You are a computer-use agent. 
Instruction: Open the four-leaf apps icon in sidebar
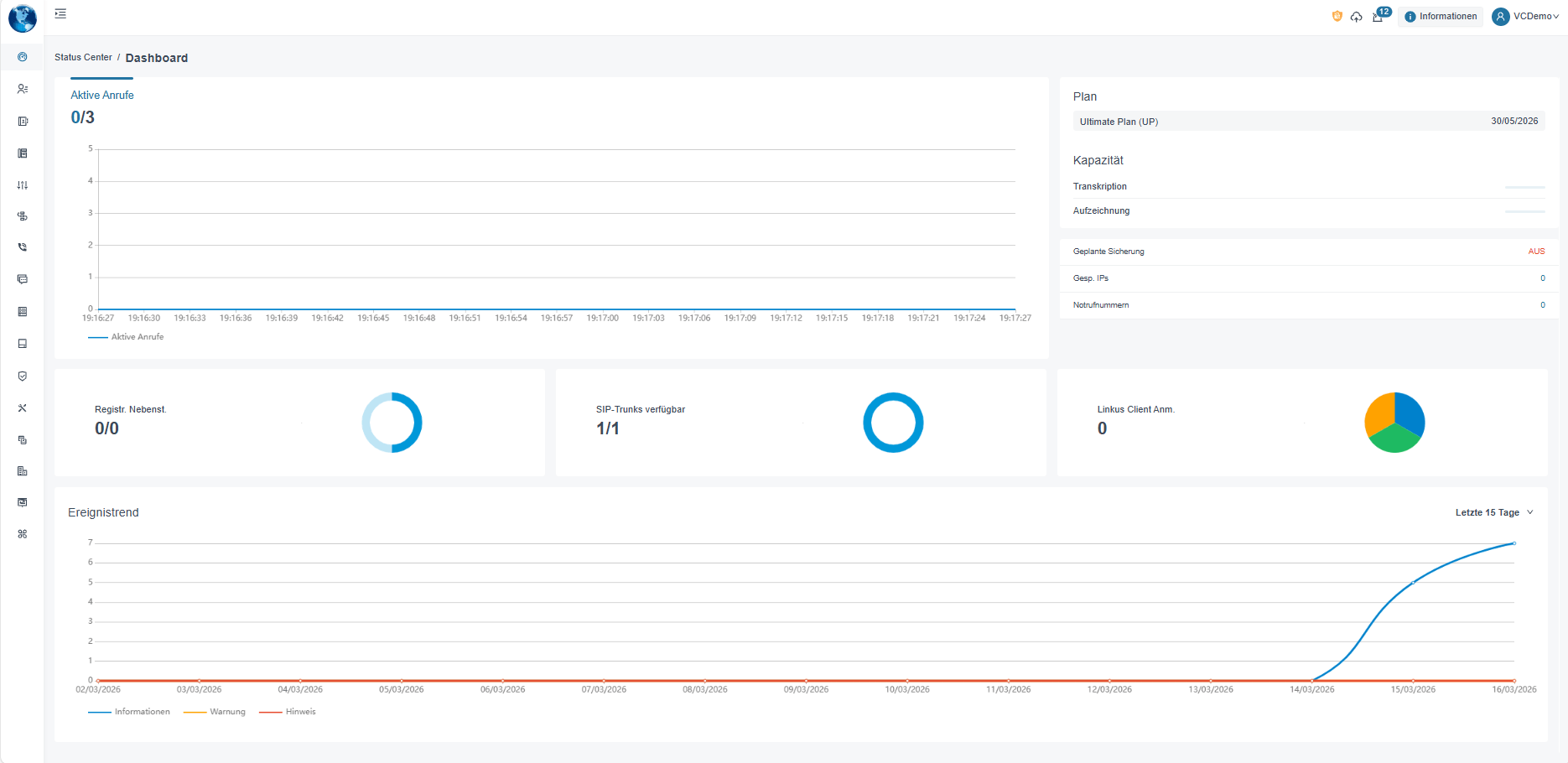coord(23,534)
